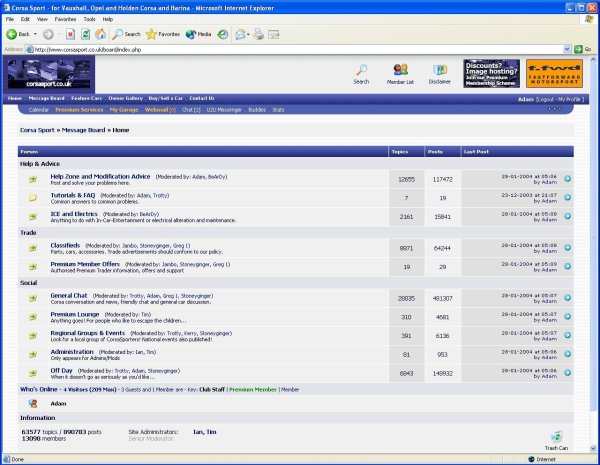
Task: Open the Favorites menu
Action: point(65,19)
